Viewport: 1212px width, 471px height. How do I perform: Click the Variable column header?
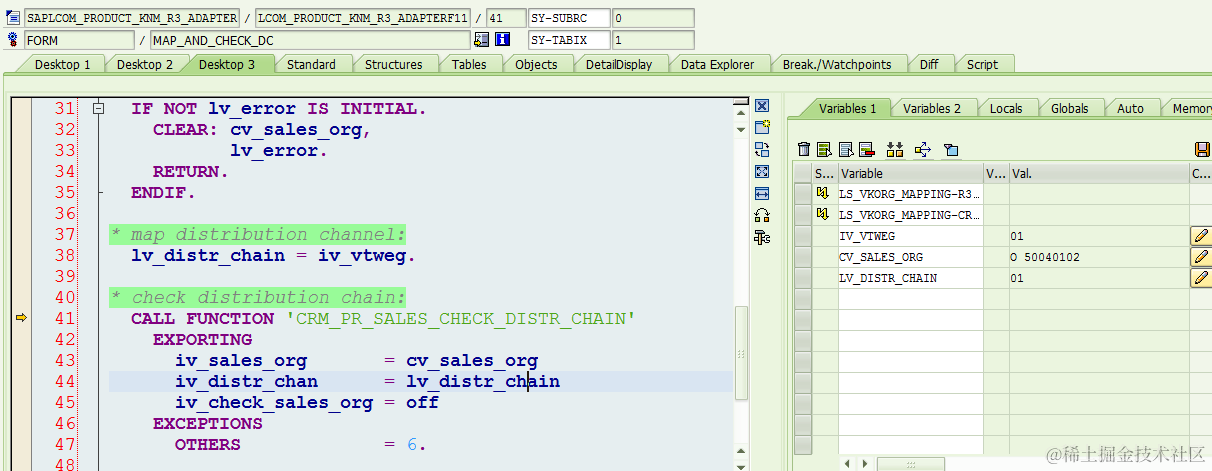click(910, 173)
